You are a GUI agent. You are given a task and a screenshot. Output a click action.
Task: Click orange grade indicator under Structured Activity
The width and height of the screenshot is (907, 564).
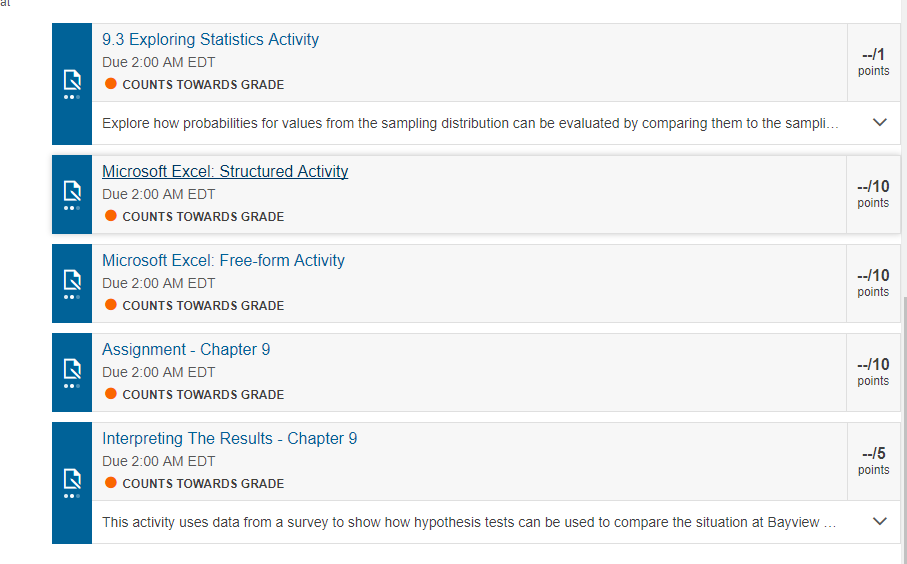pos(110,216)
